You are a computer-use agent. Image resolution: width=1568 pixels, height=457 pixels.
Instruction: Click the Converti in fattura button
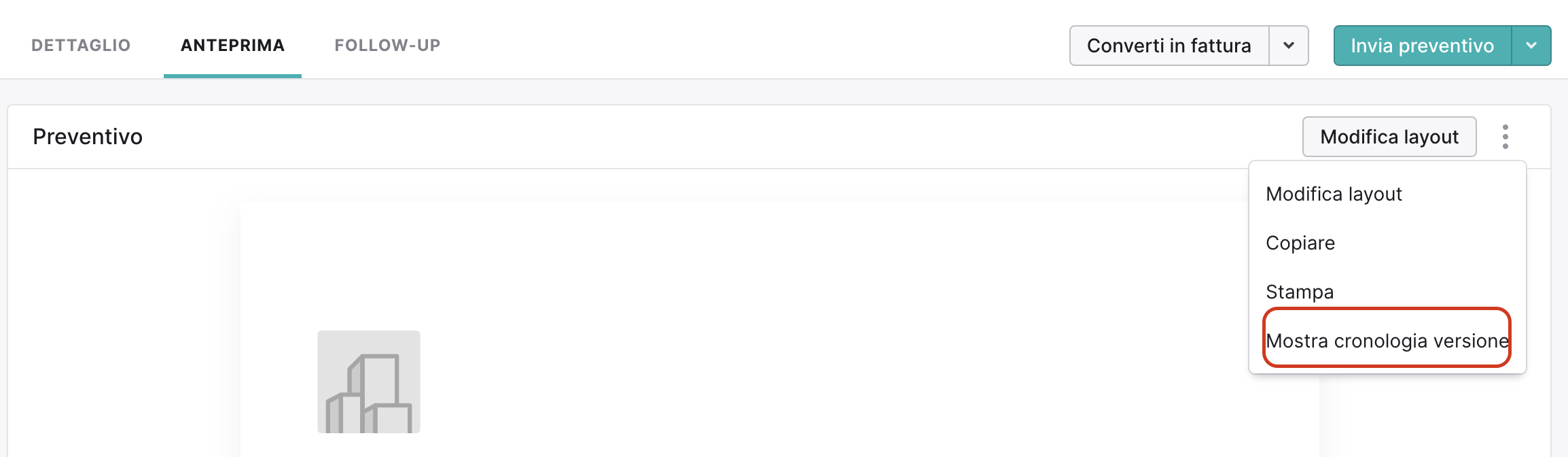(x=1169, y=46)
